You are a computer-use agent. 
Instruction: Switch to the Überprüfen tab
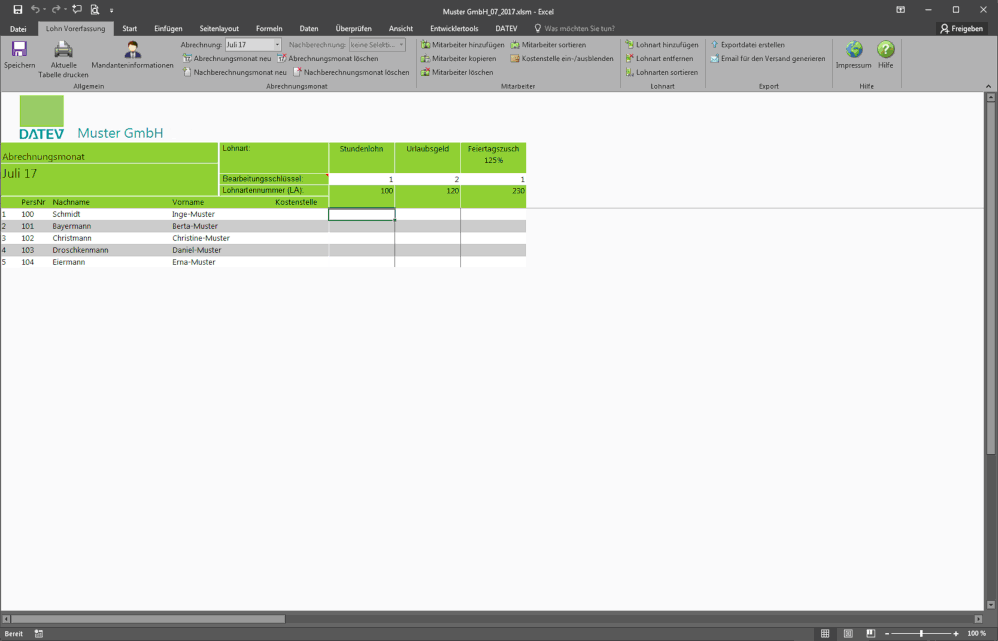[x=353, y=29]
